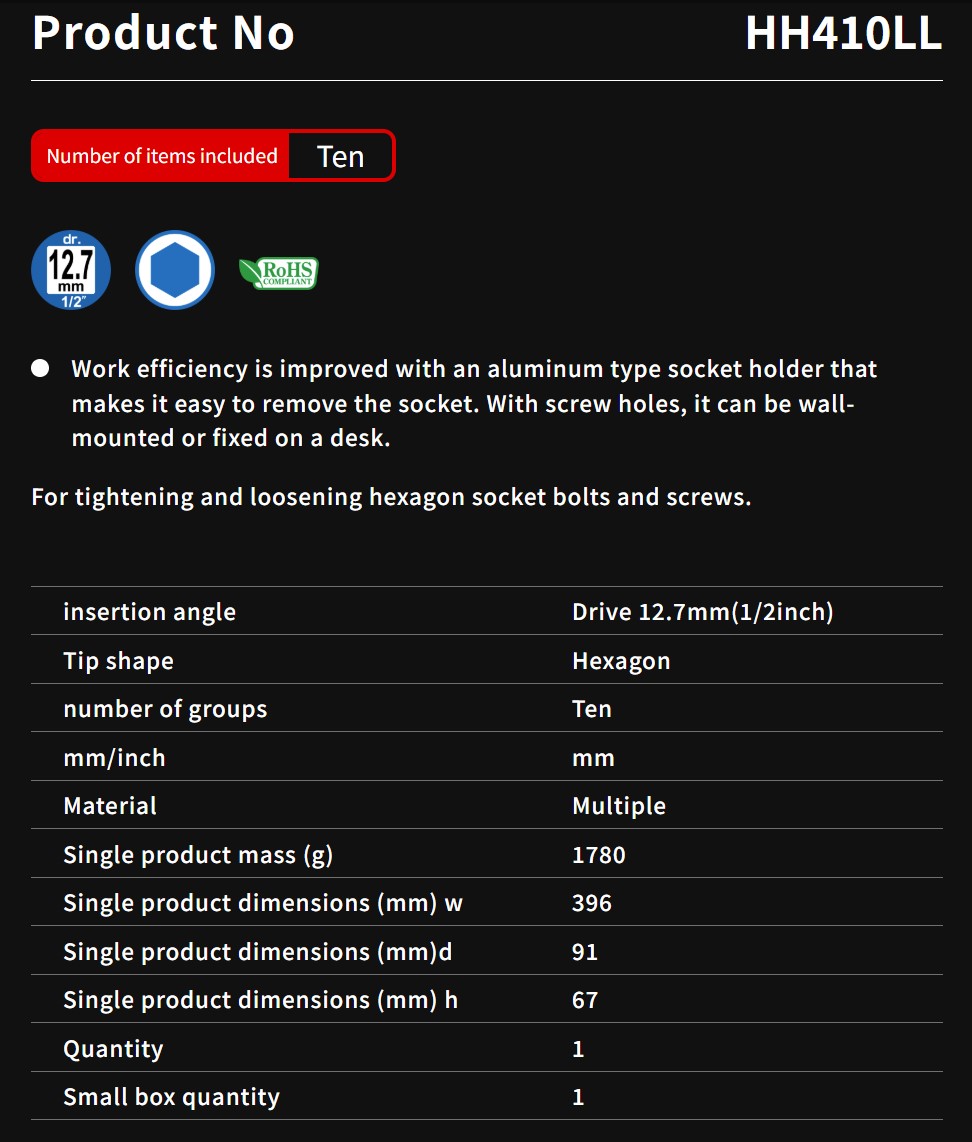This screenshot has height=1142, width=972.
Task: Click the Drive 12.7mm(1/2inch) value
Action: [x=703, y=612]
